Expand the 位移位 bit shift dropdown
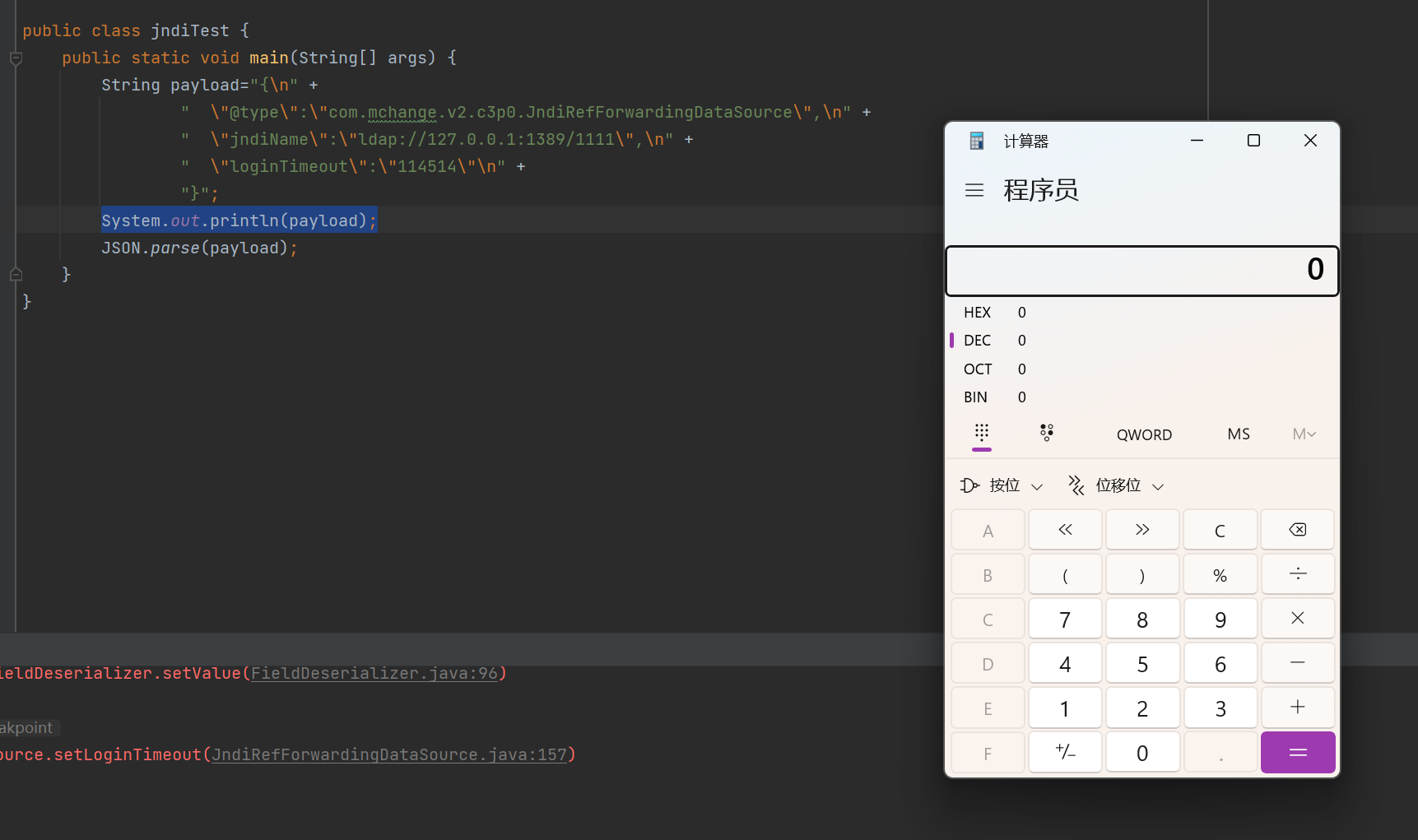The width and height of the screenshot is (1418, 840). click(1116, 486)
